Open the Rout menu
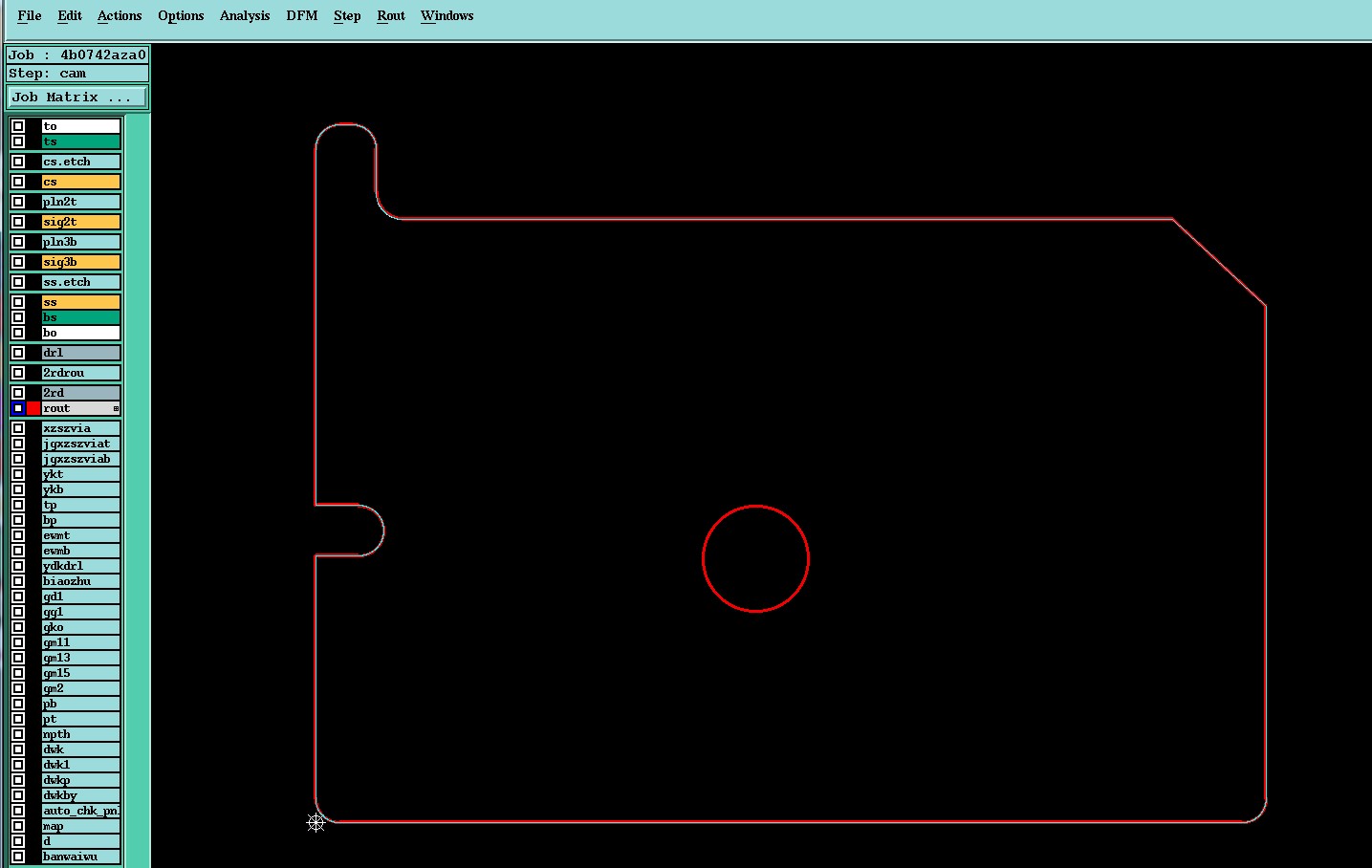This screenshot has width=1372, height=868. pyautogui.click(x=391, y=16)
